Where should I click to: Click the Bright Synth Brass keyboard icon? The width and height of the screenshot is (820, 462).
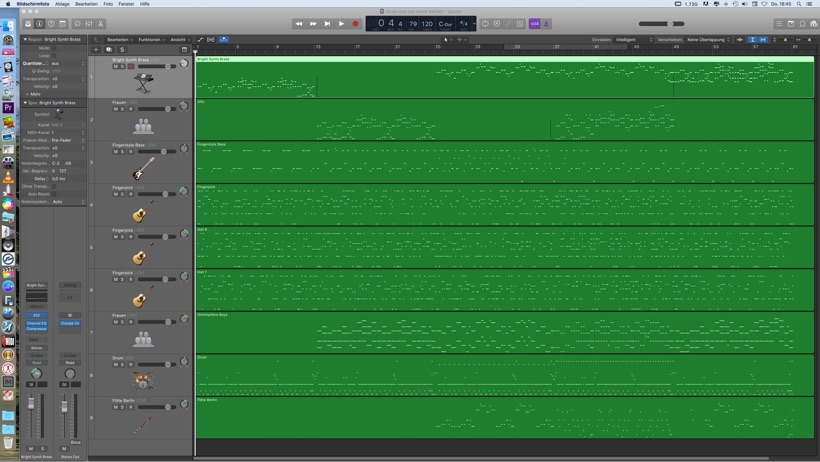coord(143,83)
